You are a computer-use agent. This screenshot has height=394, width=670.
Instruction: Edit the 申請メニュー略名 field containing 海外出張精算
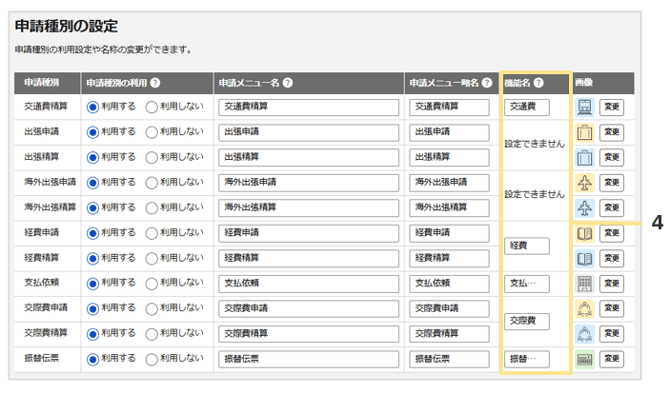449,208
